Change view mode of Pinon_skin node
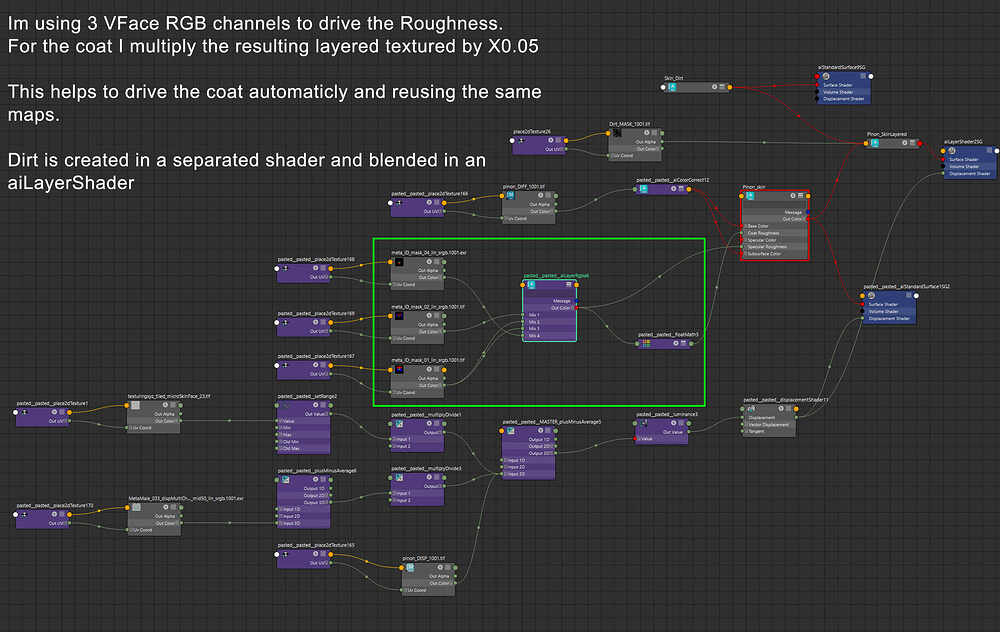Image resolution: width=1000 pixels, height=632 pixels. pyautogui.click(x=800, y=196)
